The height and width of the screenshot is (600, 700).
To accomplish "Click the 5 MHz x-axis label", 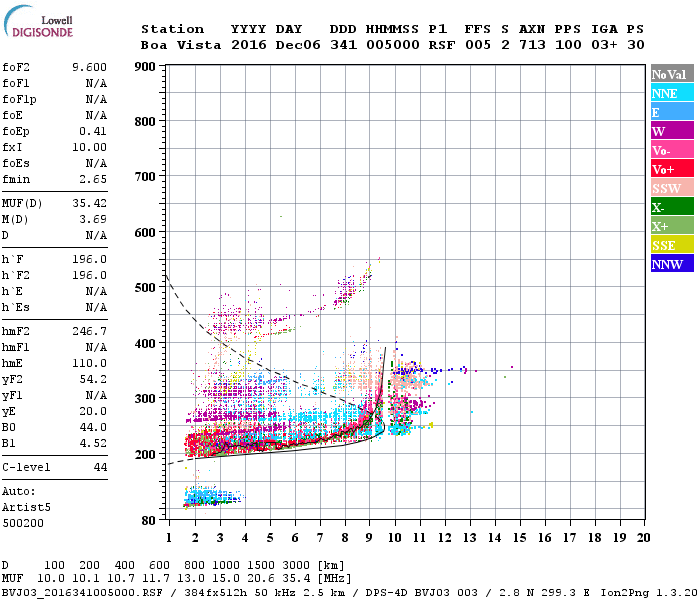I will [x=270, y=538].
